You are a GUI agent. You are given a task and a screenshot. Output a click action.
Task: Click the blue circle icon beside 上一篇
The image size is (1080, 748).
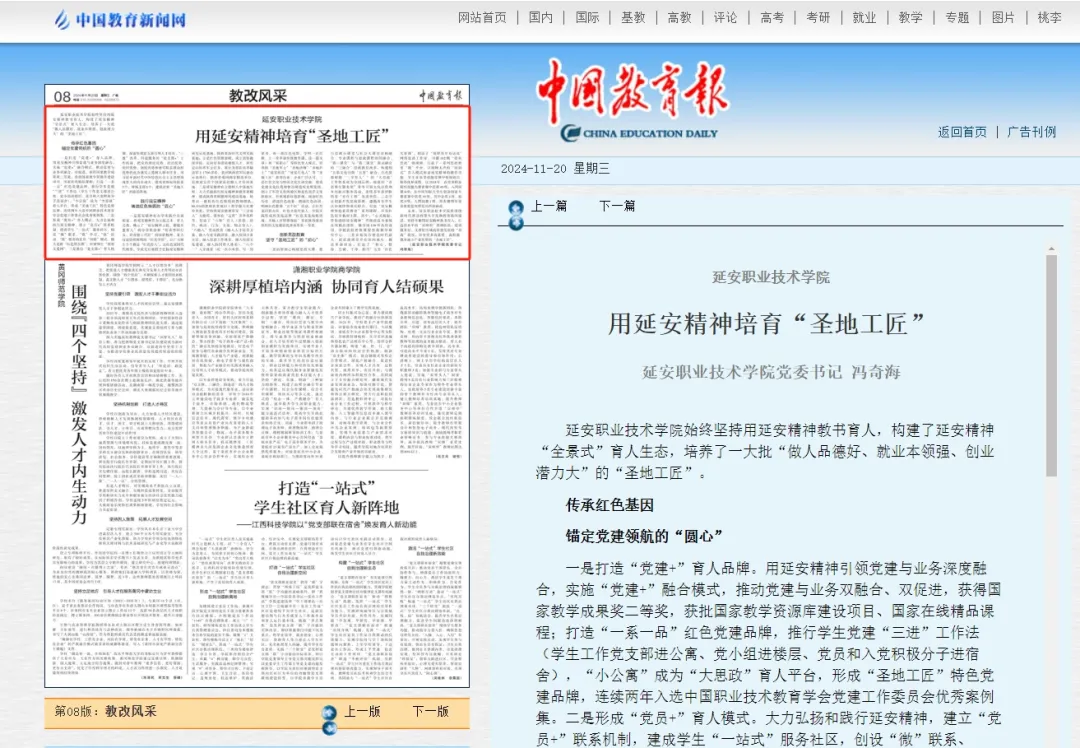pos(515,206)
